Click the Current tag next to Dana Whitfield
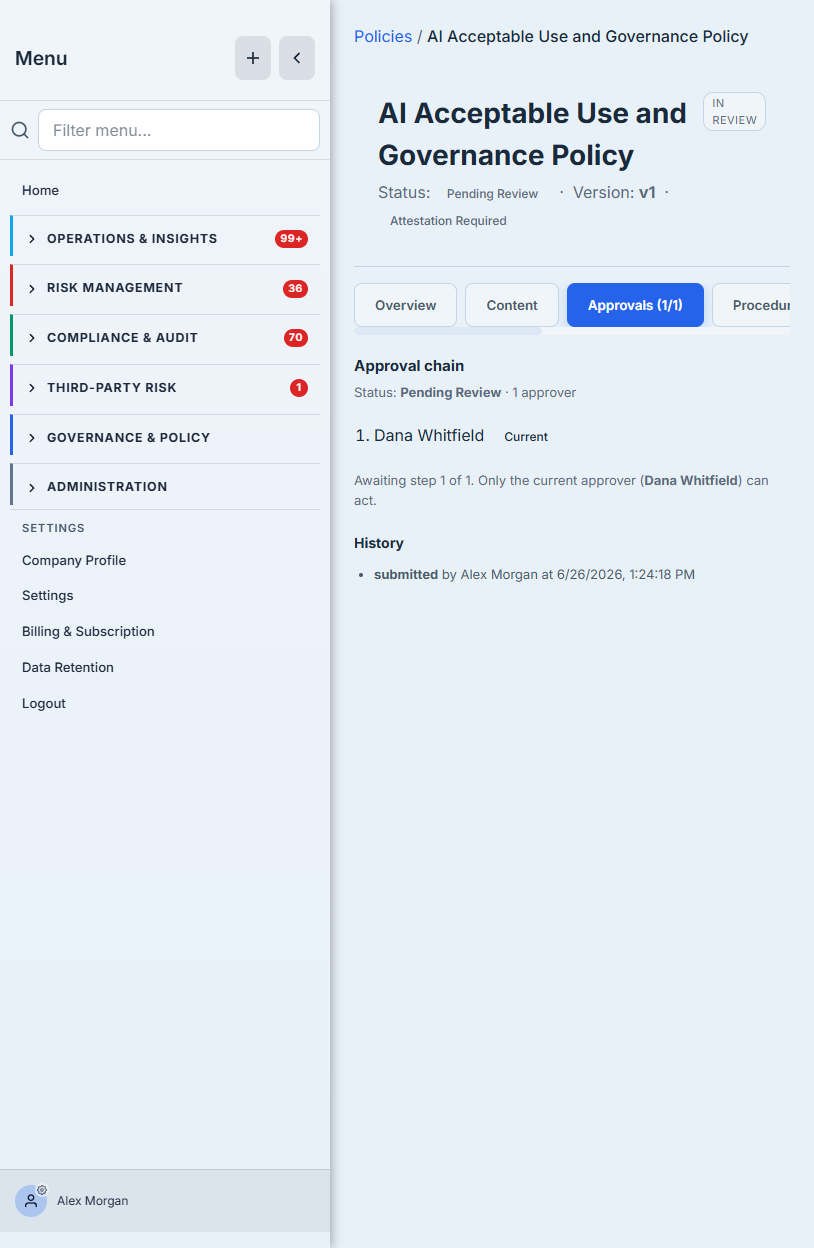The width and height of the screenshot is (814, 1248). tap(526, 437)
